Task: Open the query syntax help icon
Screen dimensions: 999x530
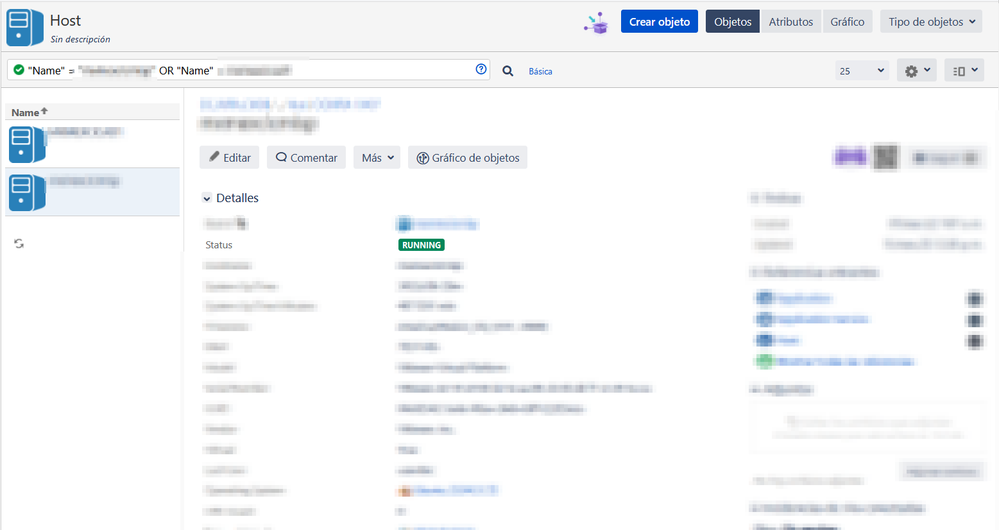Action: pyautogui.click(x=481, y=69)
